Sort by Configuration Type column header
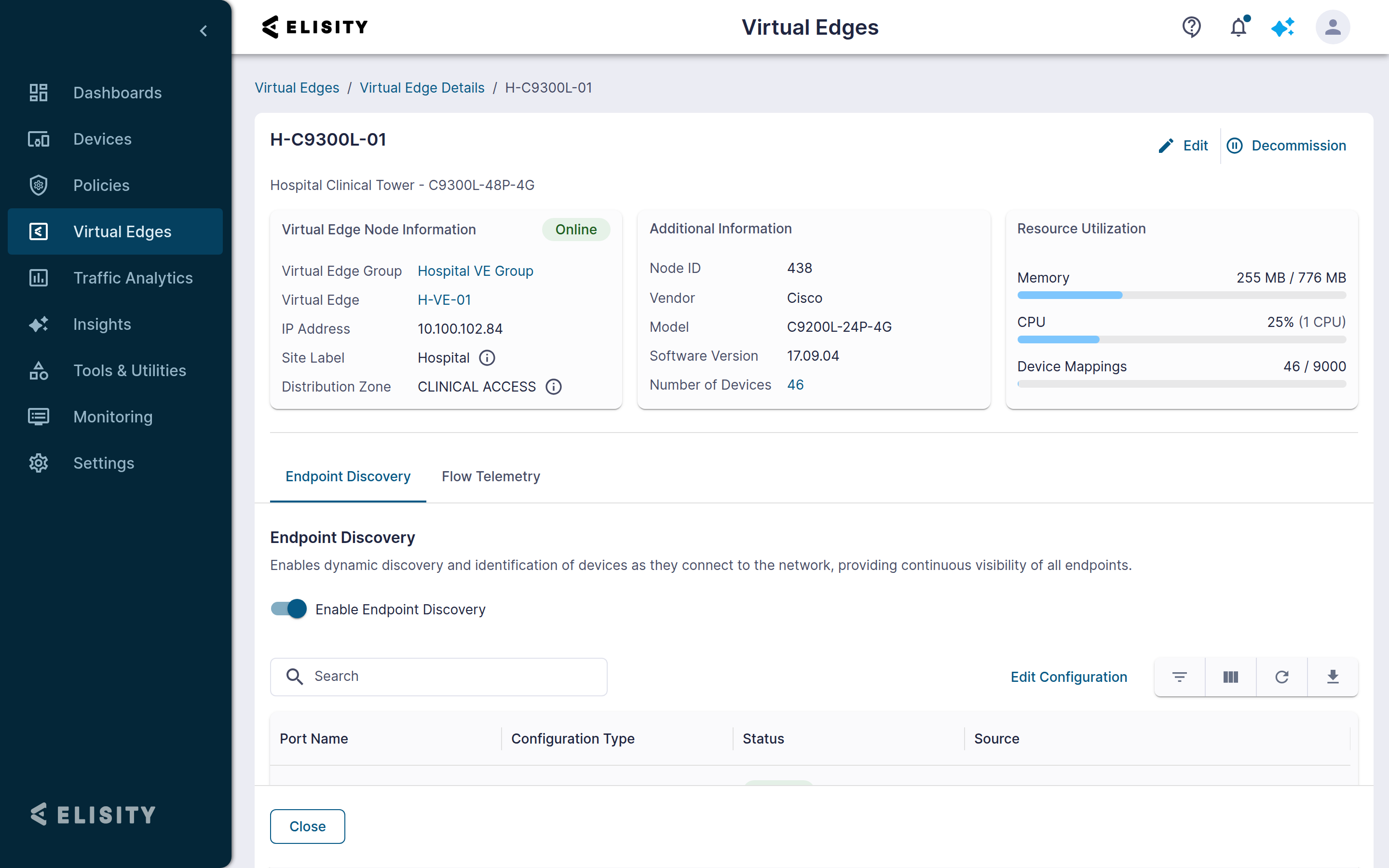This screenshot has height=868, width=1389. [x=573, y=738]
